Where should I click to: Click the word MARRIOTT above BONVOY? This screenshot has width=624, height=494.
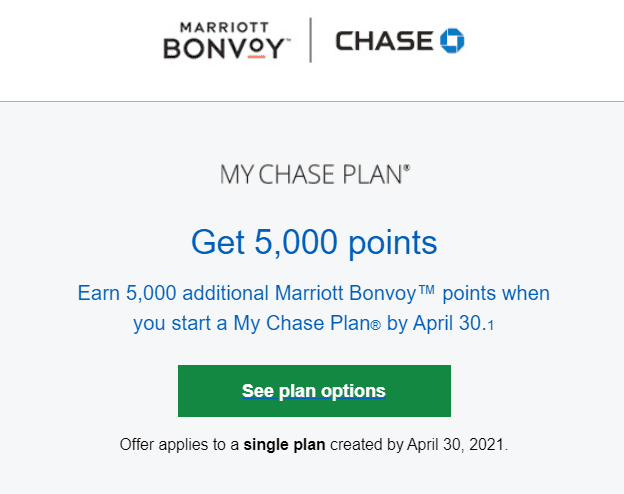(224, 27)
